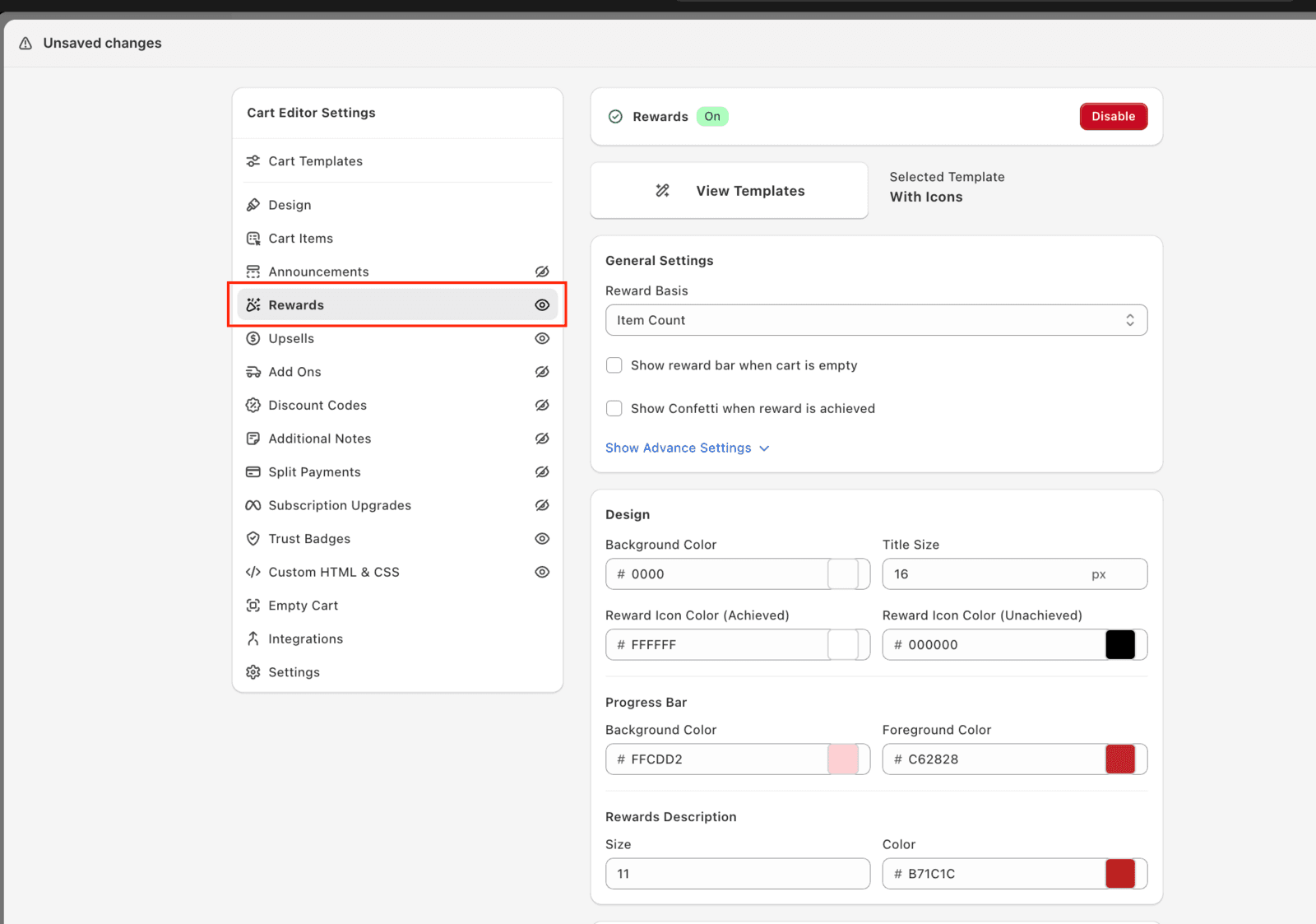
Task: Click the Cart Templates sliders icon
Action: tap(253, 161)
